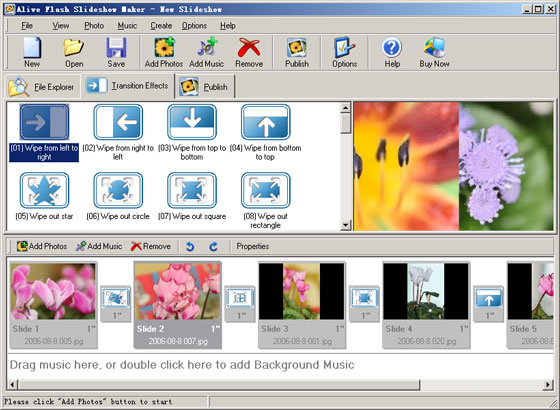Open the Help menu in the menu bar
The height and width of the screenshot is (410, 560).
[x=228, y=26]
